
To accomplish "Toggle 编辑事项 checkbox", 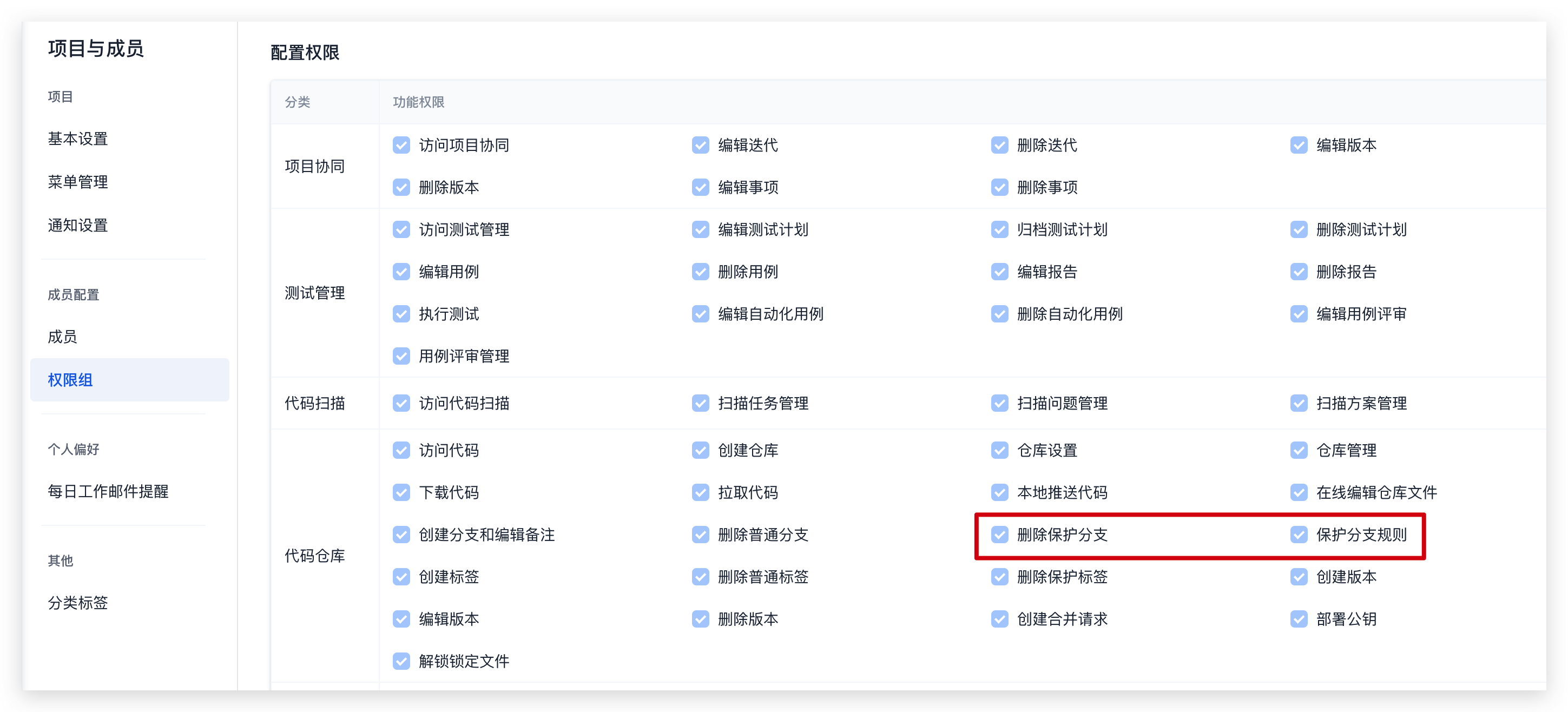I will tap(701, 187).
